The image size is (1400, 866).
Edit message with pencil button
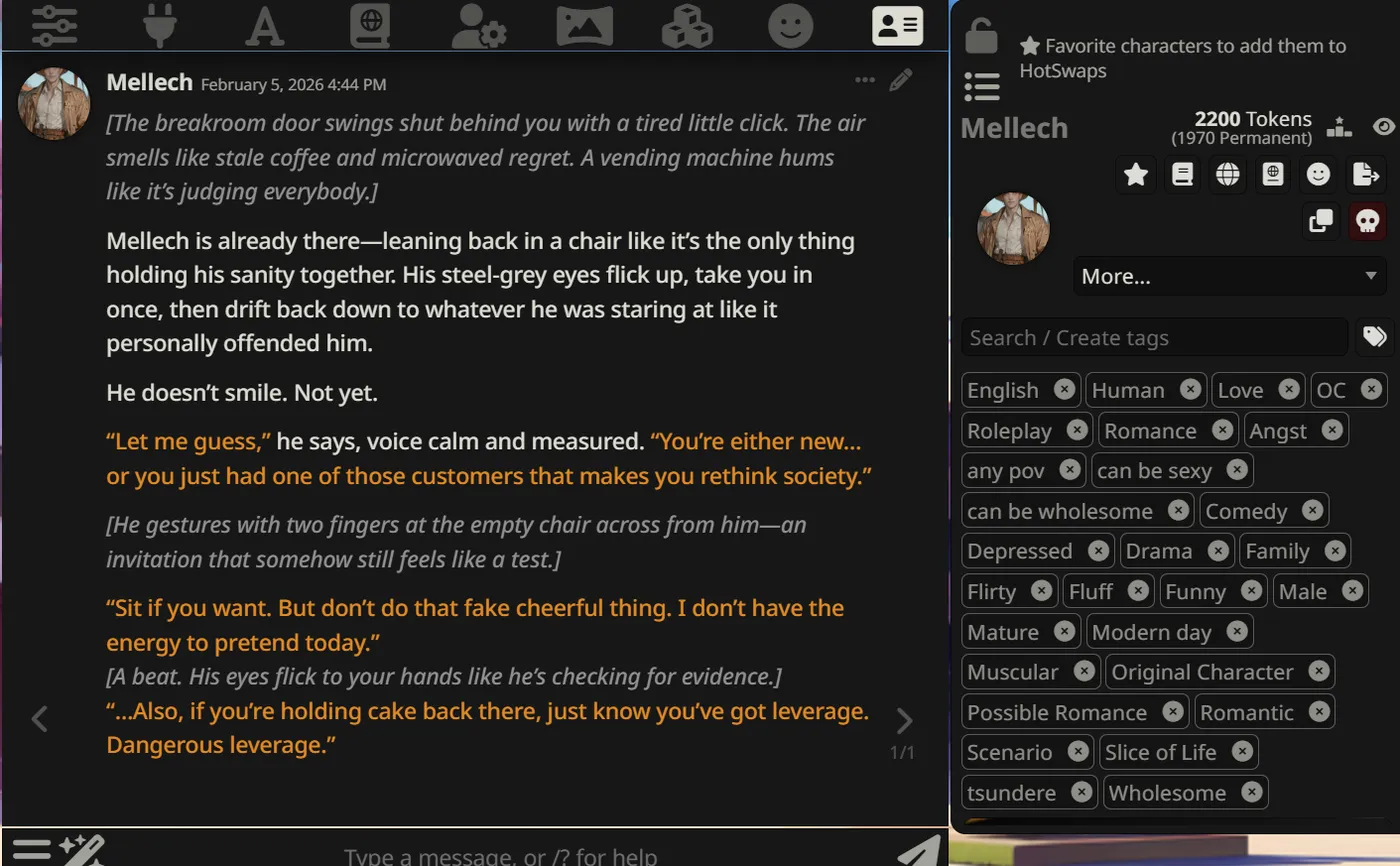point(901,80)
